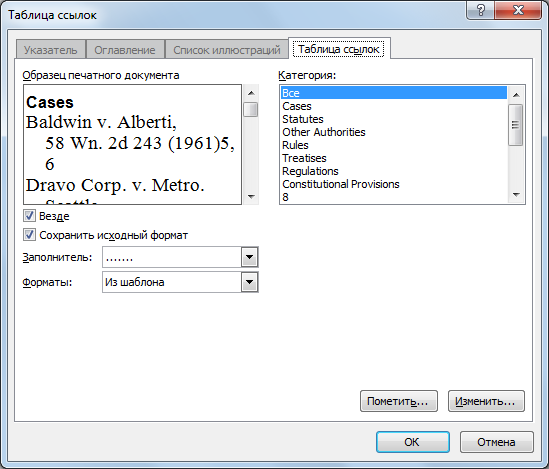The height and width of the screenshot is (469, 549).
Task: Select Constitutional Provisions category
Action: pyautogui.click(x=394, y=184)
